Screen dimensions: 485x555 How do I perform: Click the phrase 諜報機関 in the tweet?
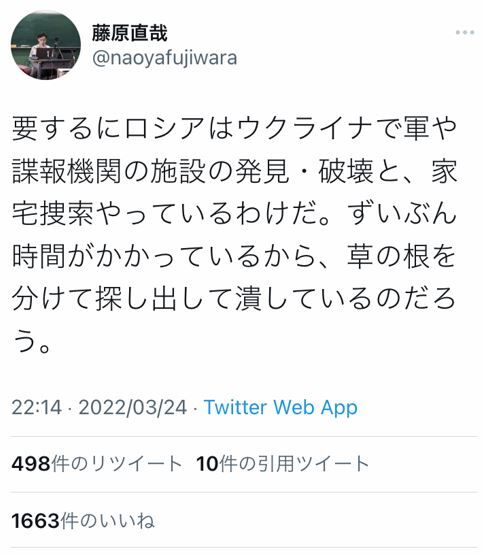[67, 171]
